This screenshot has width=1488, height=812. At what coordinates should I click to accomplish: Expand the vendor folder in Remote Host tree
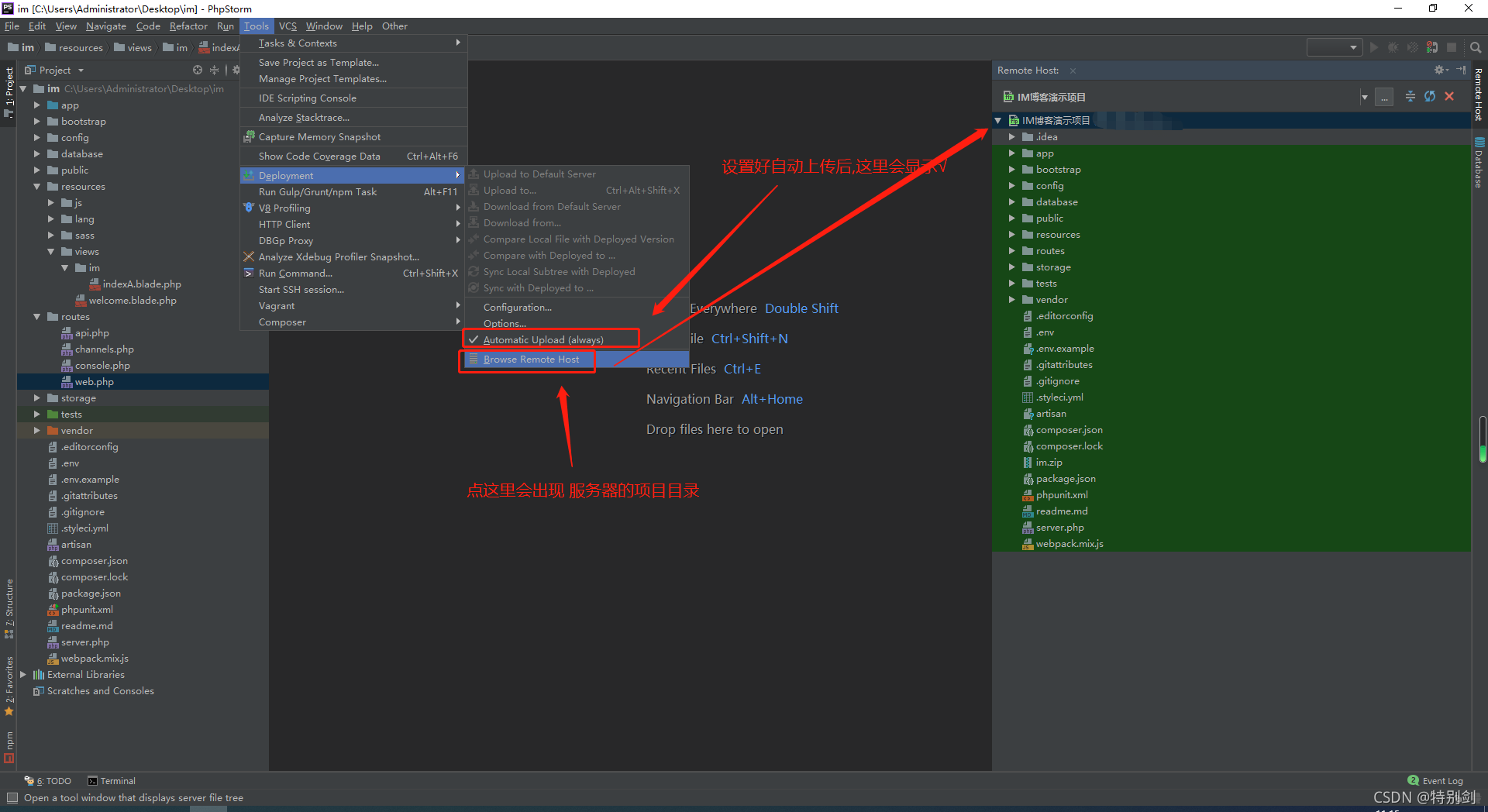pyautogui.click(x=1011, y=300)
